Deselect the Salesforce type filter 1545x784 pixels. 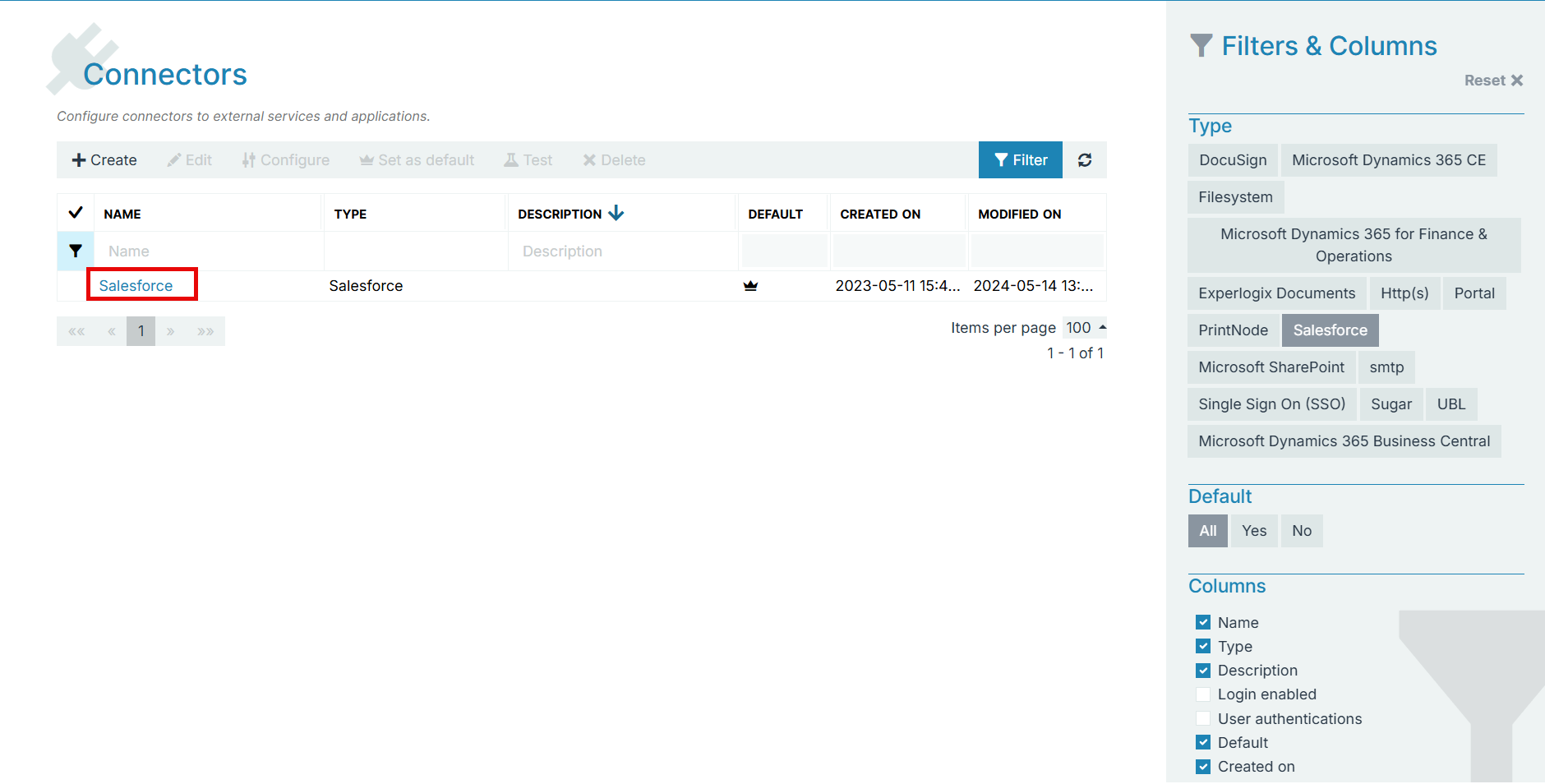coord(1330,330)
